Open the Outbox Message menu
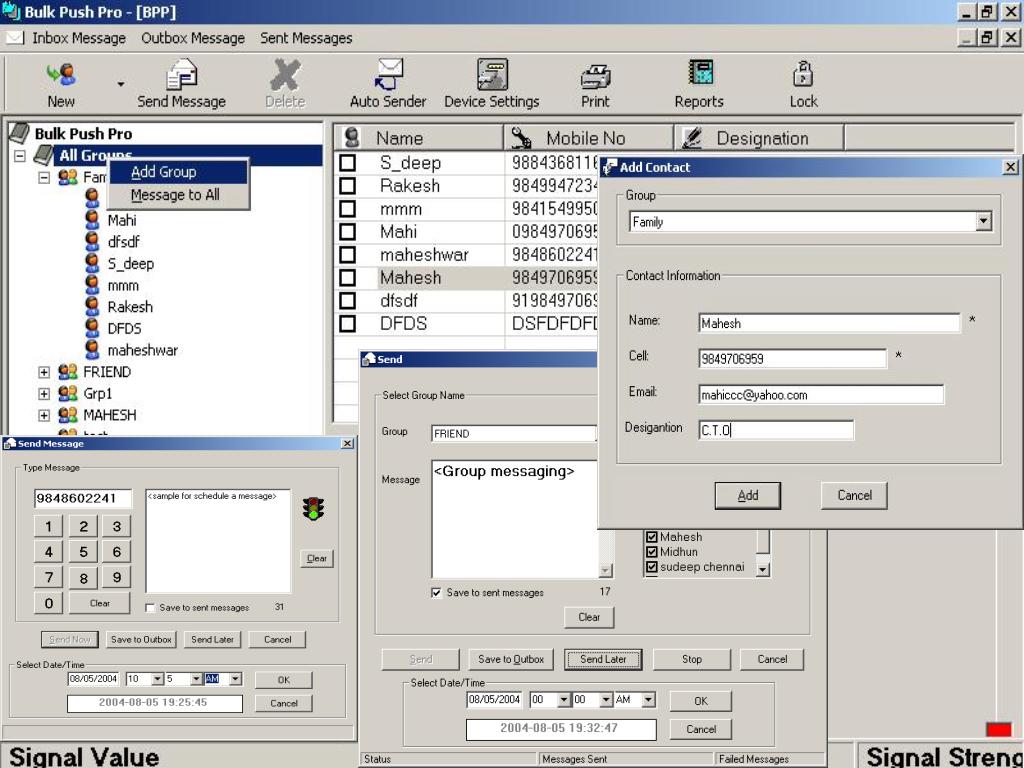The image size is (1024, 768). [x=192, y=38]
